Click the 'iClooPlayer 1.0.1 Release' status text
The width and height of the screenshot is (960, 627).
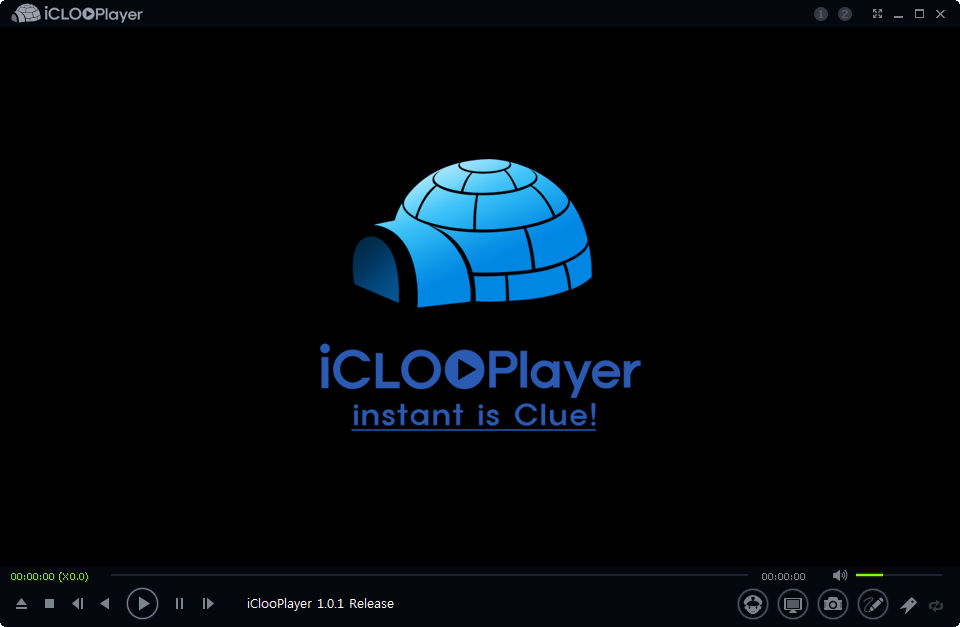[x=320, y=604]
